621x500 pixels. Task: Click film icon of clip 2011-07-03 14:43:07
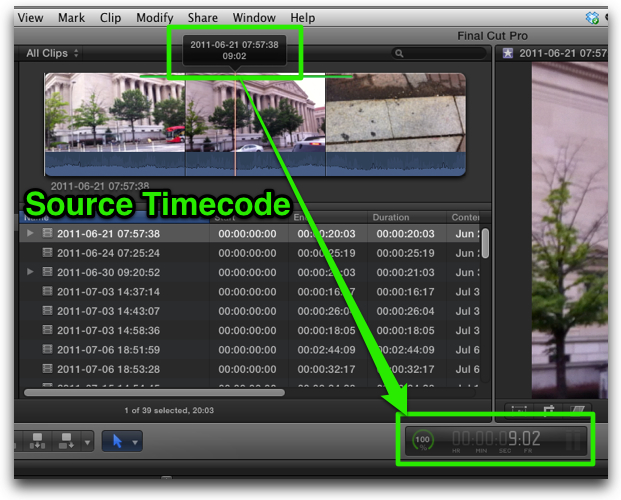pos(47,311)
